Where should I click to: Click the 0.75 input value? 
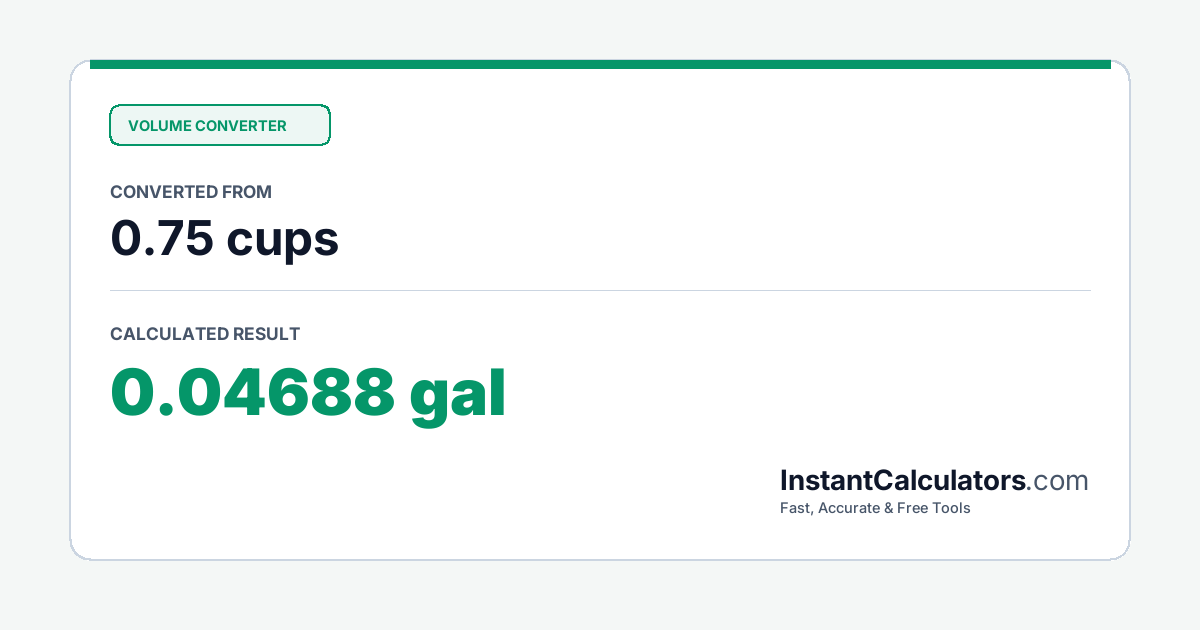pos(161,239)
